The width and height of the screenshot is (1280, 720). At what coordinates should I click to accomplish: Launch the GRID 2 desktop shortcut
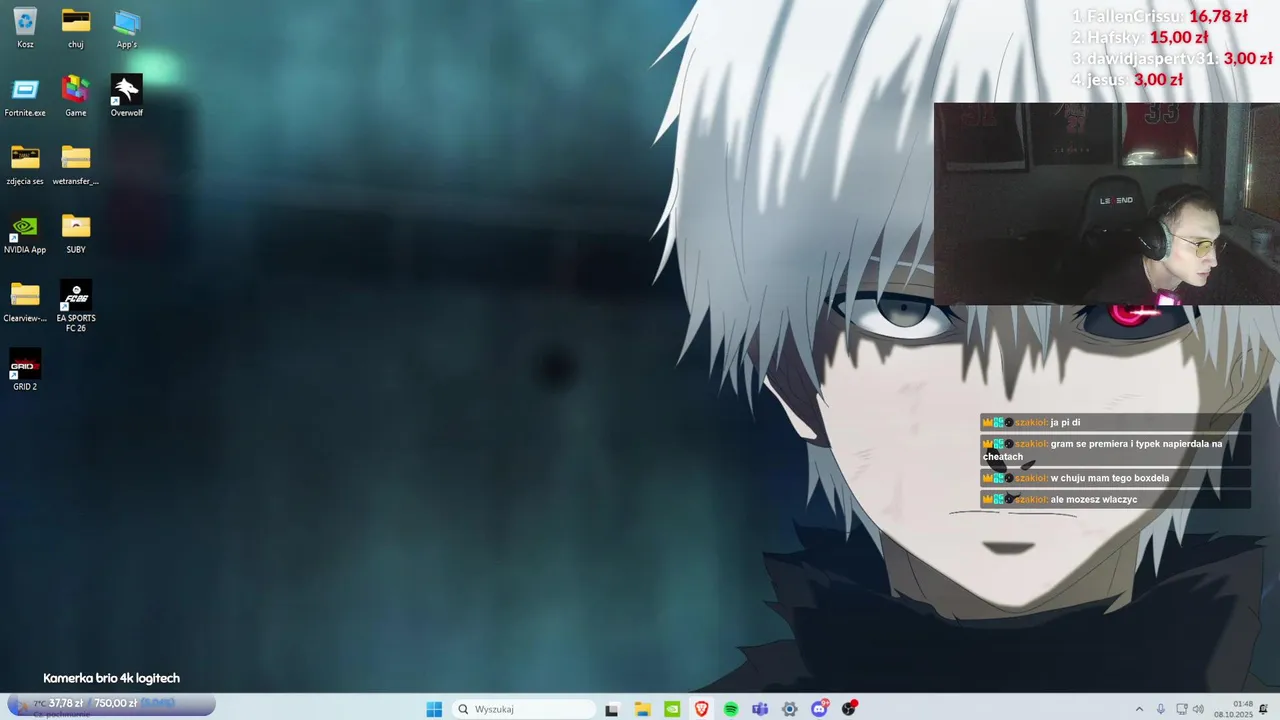coord(25,370)
